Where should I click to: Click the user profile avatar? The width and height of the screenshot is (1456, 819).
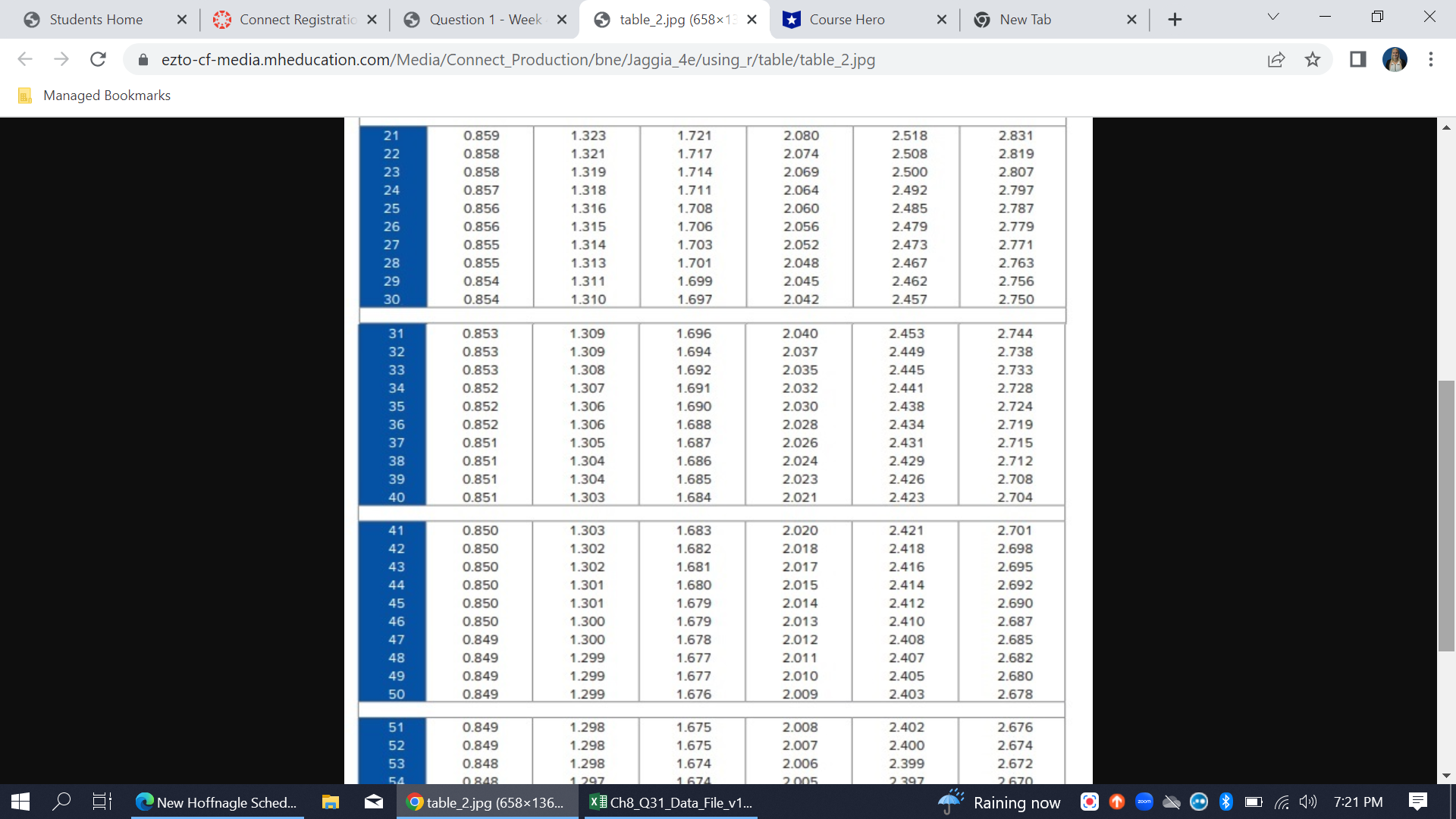pyautogui.click(x=1395, y=59)
